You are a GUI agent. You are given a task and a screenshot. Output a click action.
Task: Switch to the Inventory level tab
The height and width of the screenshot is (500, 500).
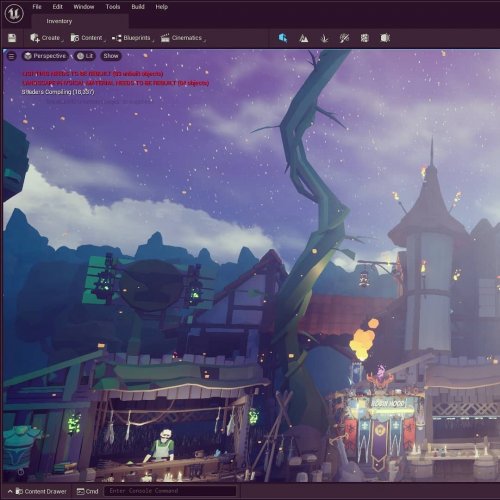coord(80,21)
